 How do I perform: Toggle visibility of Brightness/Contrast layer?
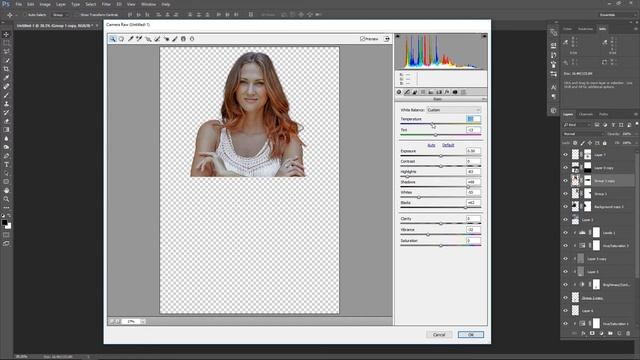pyautogui.click(x=565, y=284)
